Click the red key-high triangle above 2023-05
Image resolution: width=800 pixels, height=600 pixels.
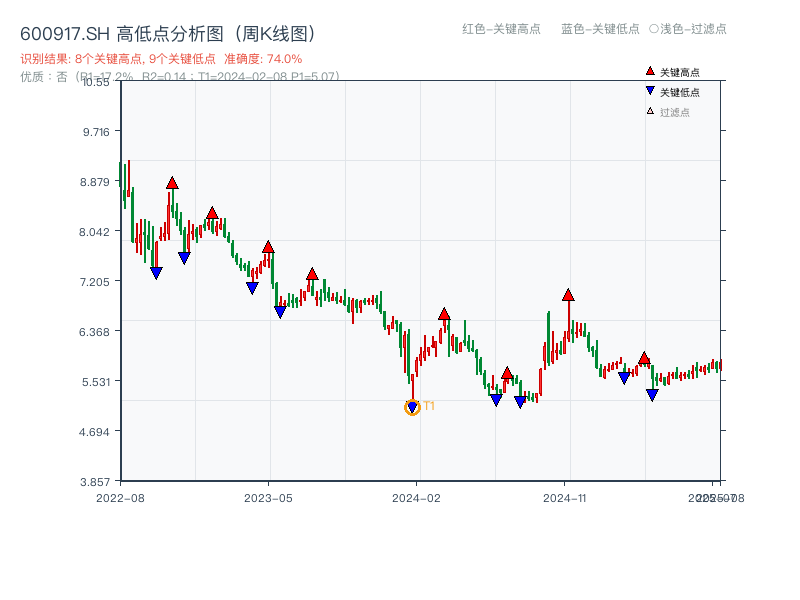[x=268, y=247]
